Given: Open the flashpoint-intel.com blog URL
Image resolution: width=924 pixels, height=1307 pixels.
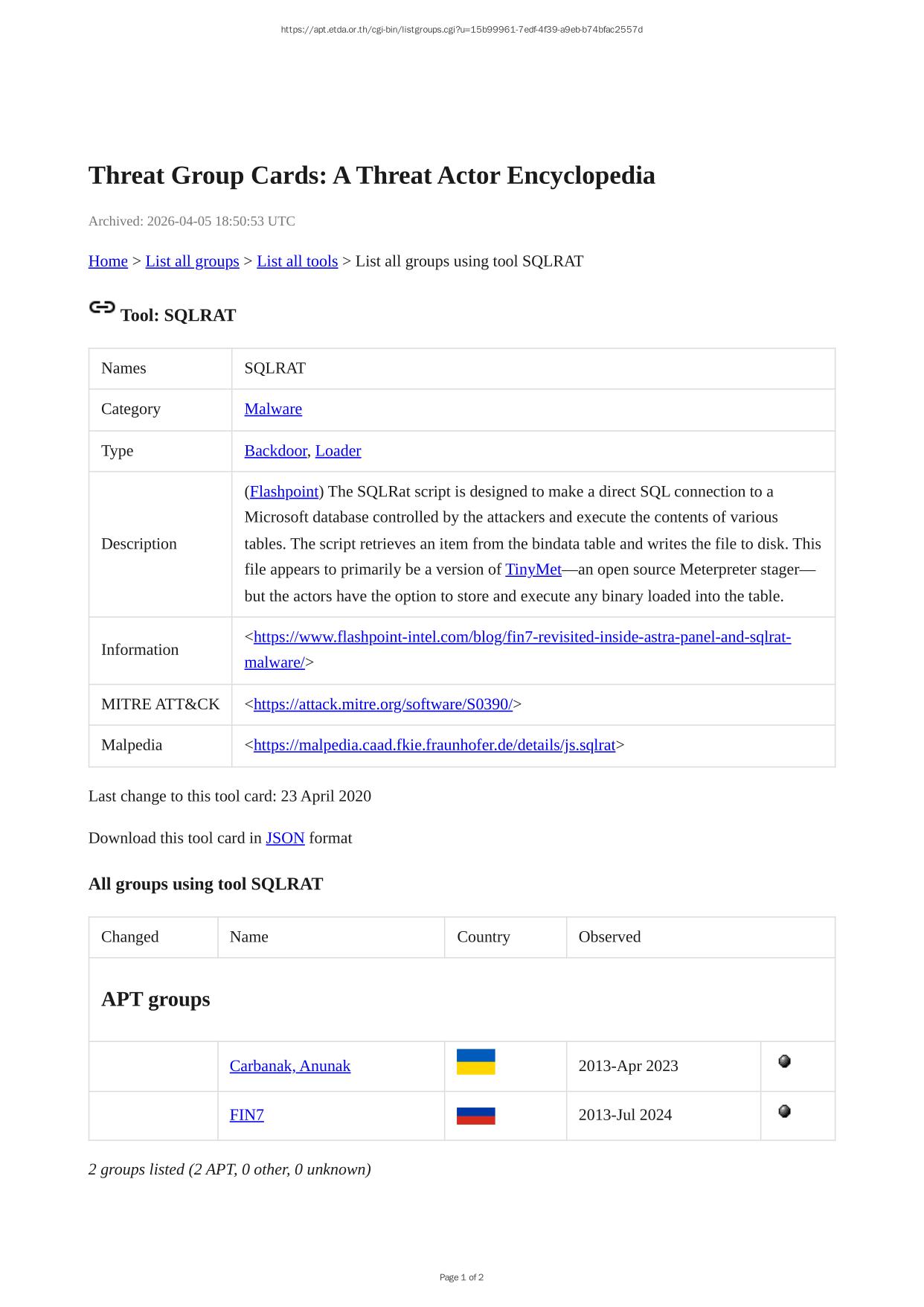Looking at the screenshot, I should (521, 638).
